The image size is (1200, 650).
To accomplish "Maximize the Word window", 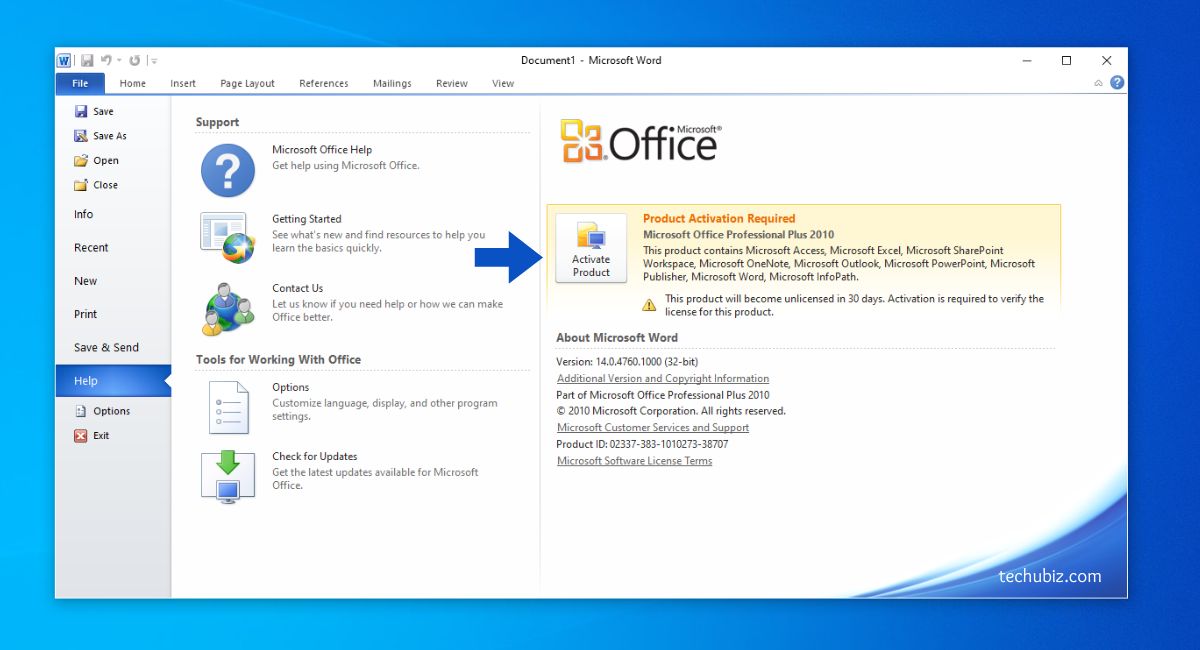I will pyautogui.click(x=1067, y=60).
